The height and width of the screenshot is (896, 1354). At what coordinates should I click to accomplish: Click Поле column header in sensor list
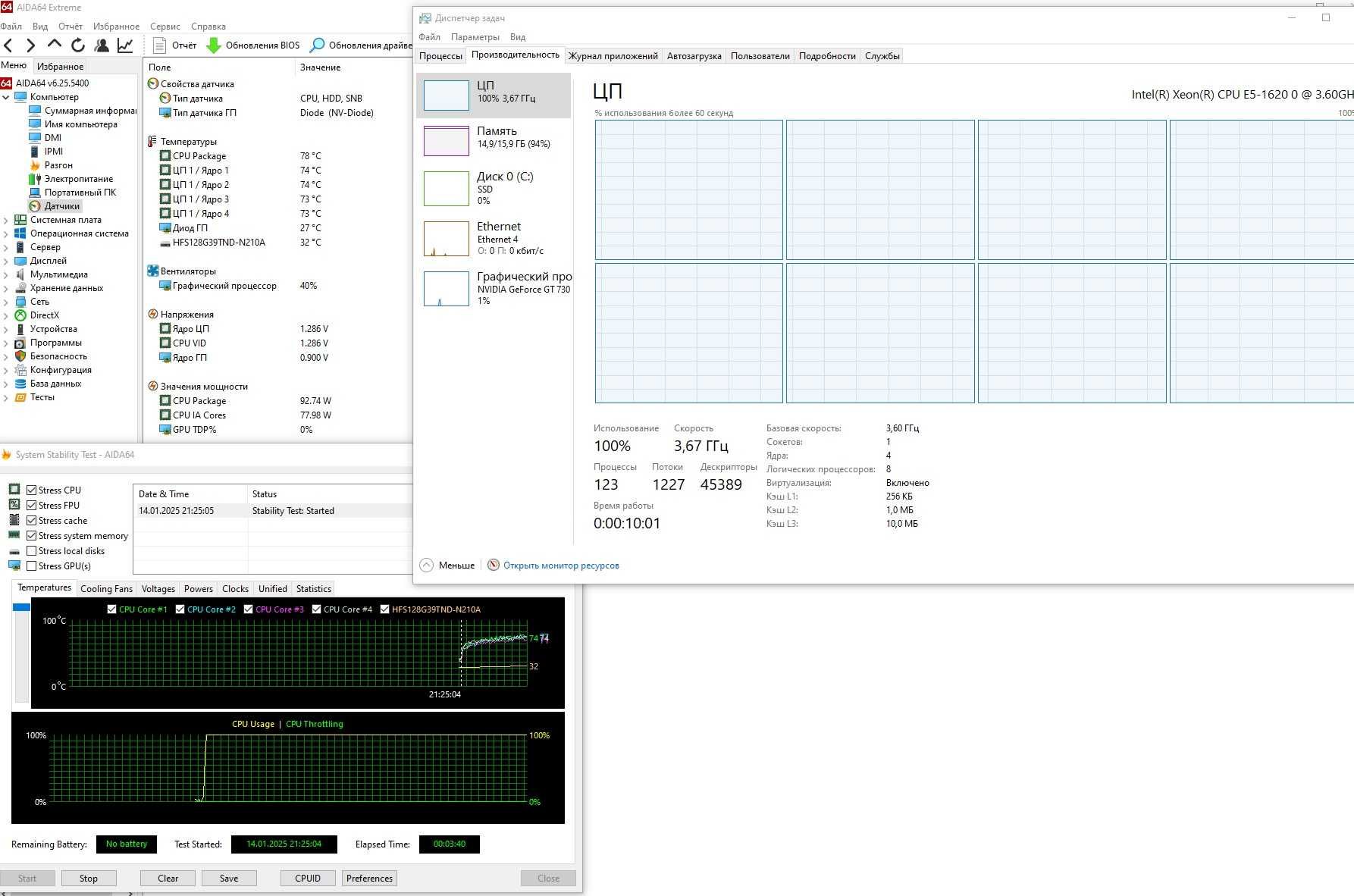tap(219, 67)
